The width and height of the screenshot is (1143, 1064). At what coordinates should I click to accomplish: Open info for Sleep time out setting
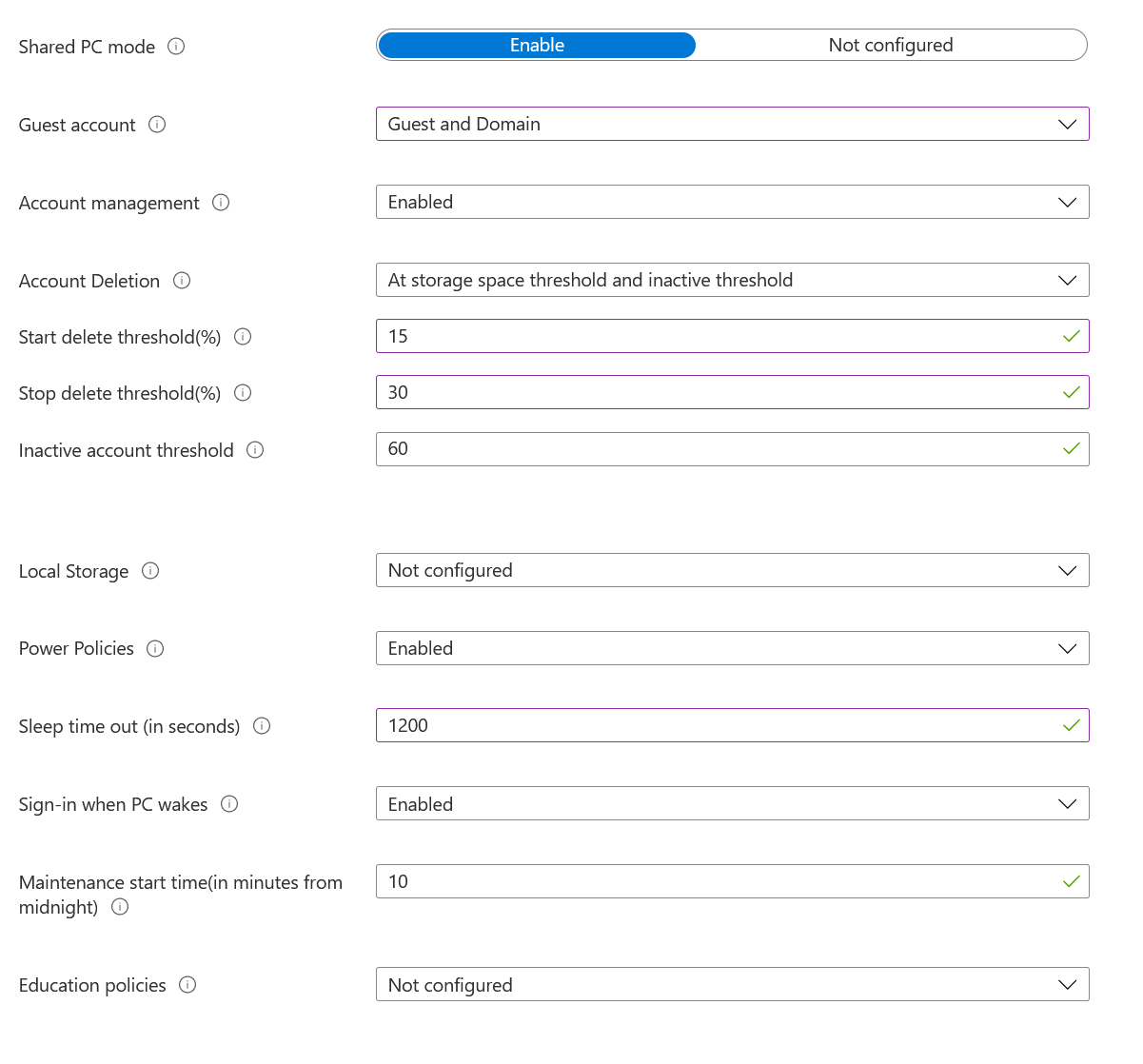pos(262,726)
